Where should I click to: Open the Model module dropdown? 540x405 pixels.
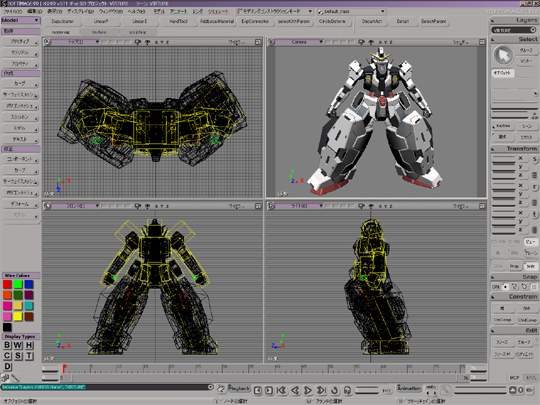21,20
